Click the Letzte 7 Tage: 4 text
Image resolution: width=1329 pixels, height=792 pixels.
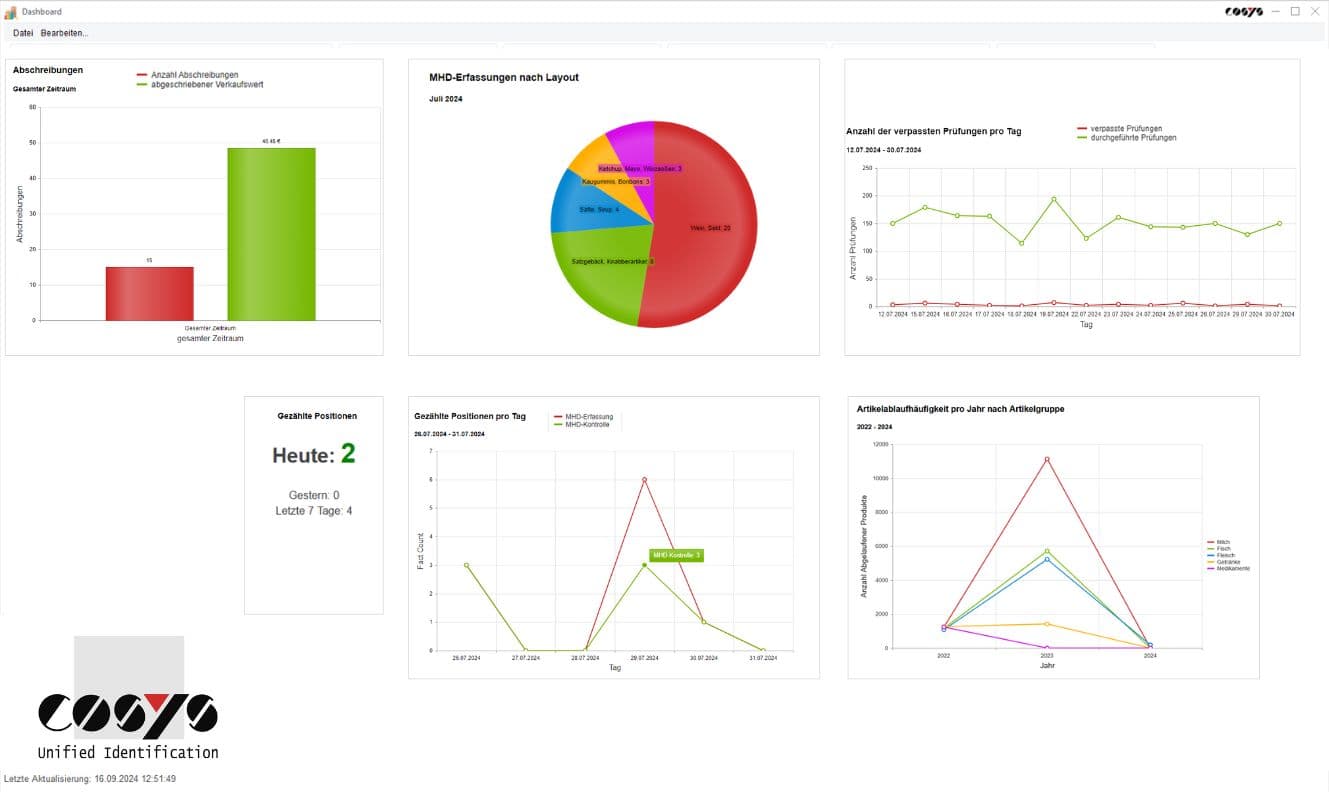coord(314,511)
